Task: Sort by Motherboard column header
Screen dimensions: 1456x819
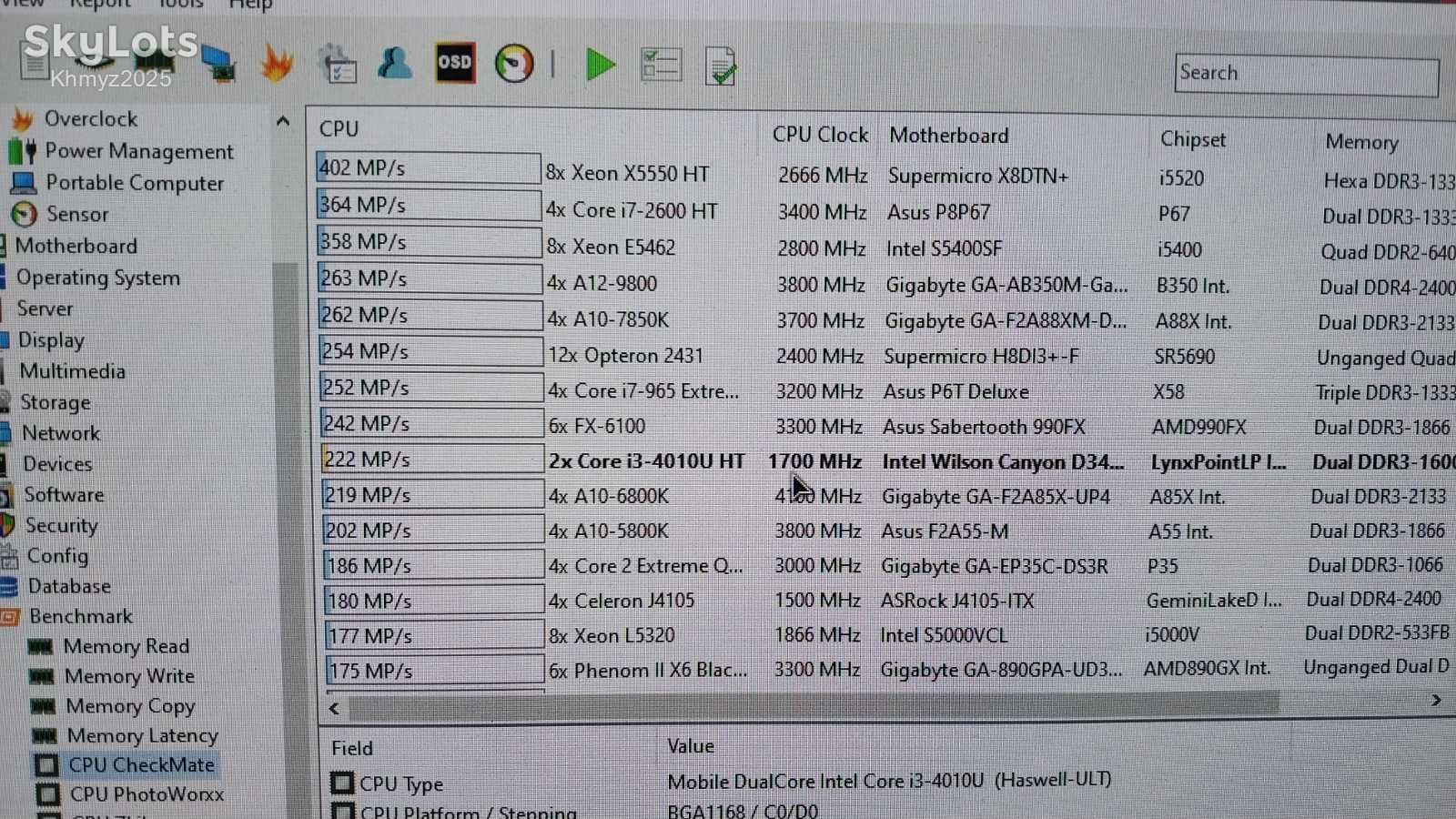Action: (949, 136)
